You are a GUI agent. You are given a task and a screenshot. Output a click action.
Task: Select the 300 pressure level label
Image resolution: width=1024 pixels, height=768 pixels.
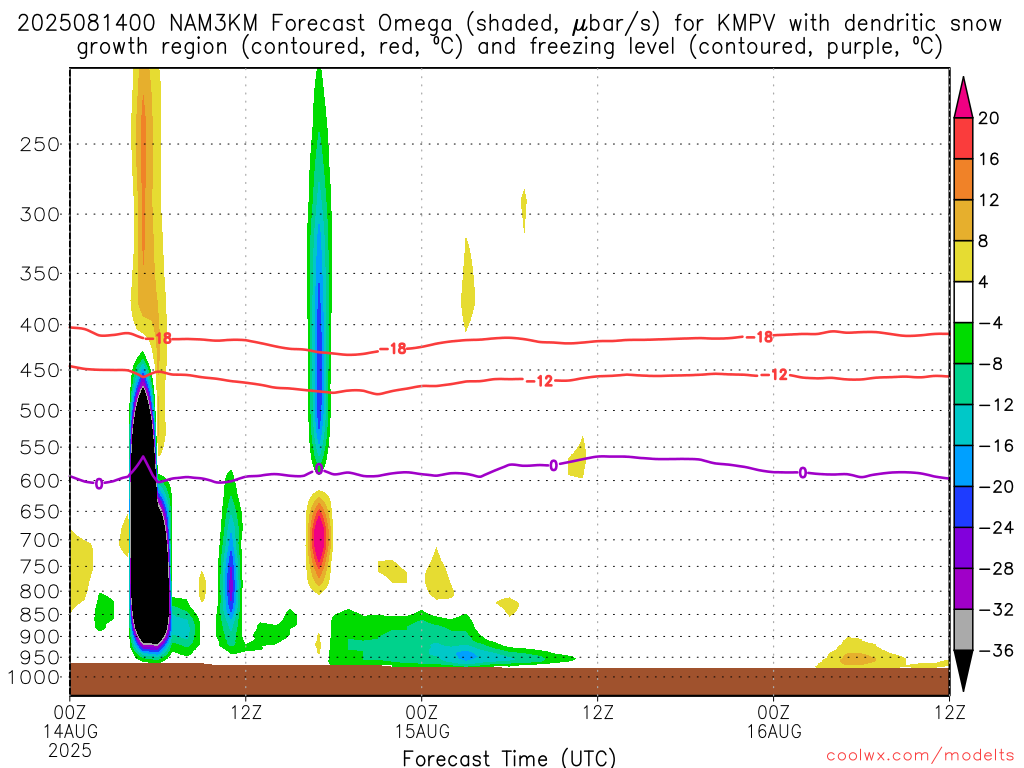click(x=40, y=214)
